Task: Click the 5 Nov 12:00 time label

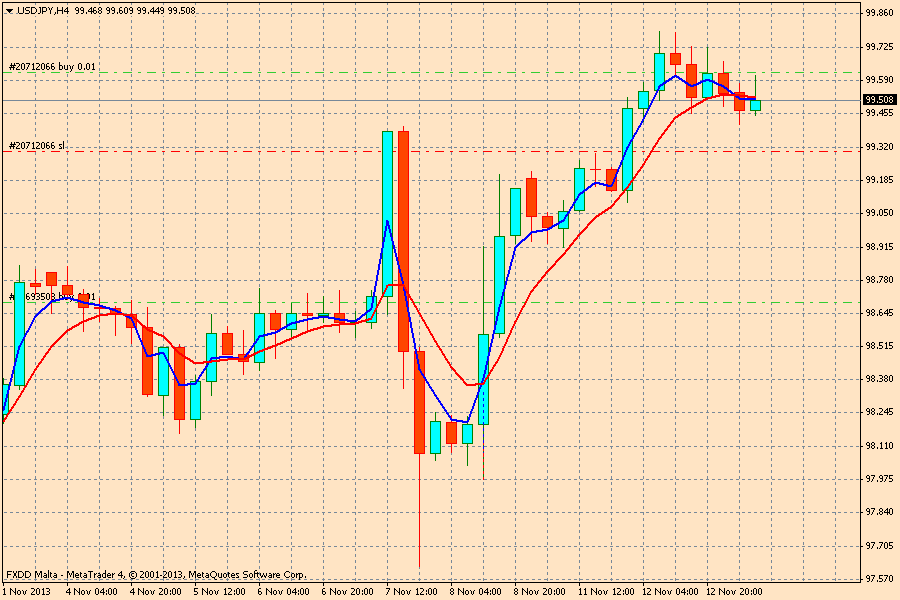Action: point(220,591)
